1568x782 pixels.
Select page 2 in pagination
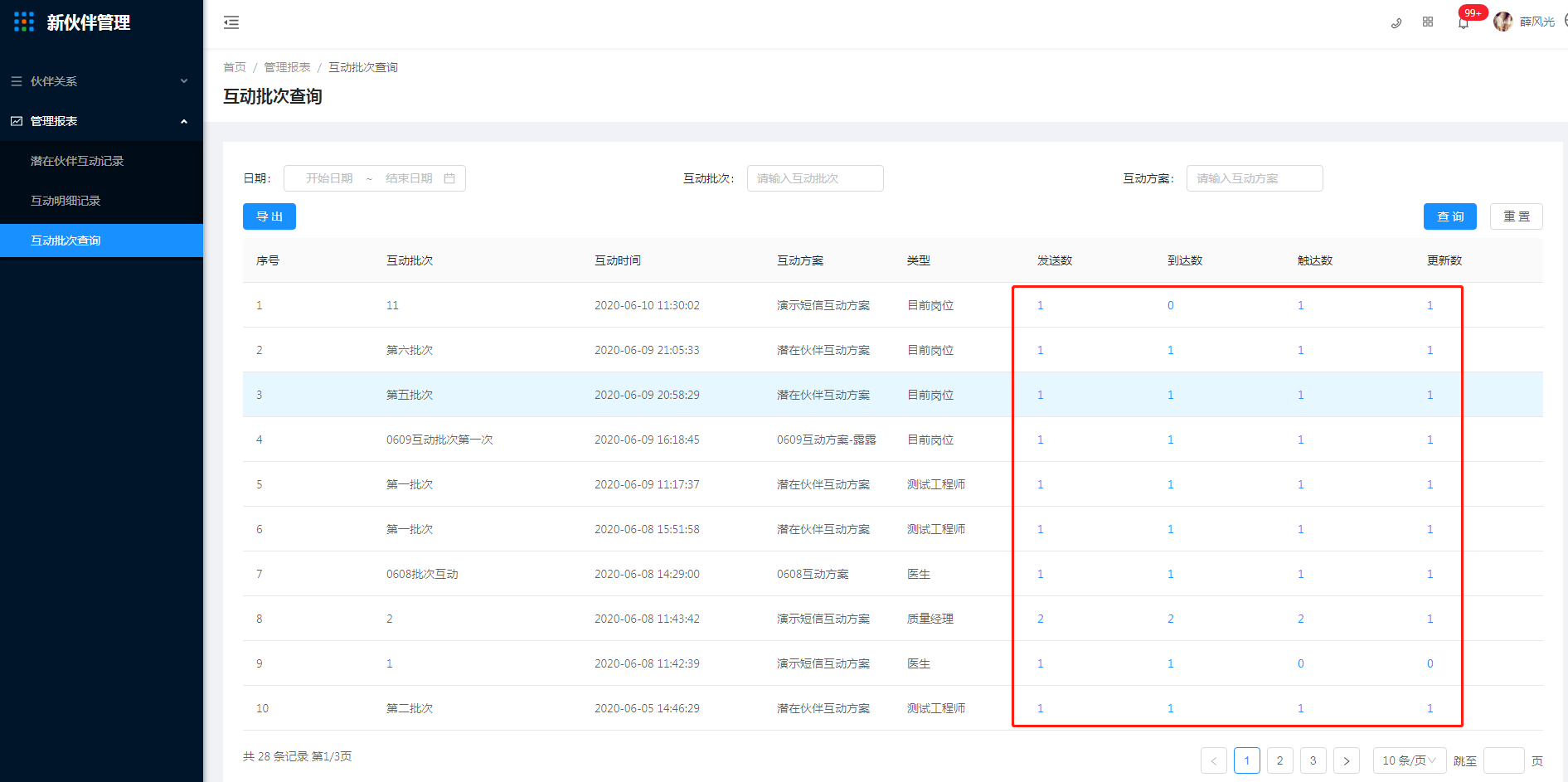click(1280, 760)
